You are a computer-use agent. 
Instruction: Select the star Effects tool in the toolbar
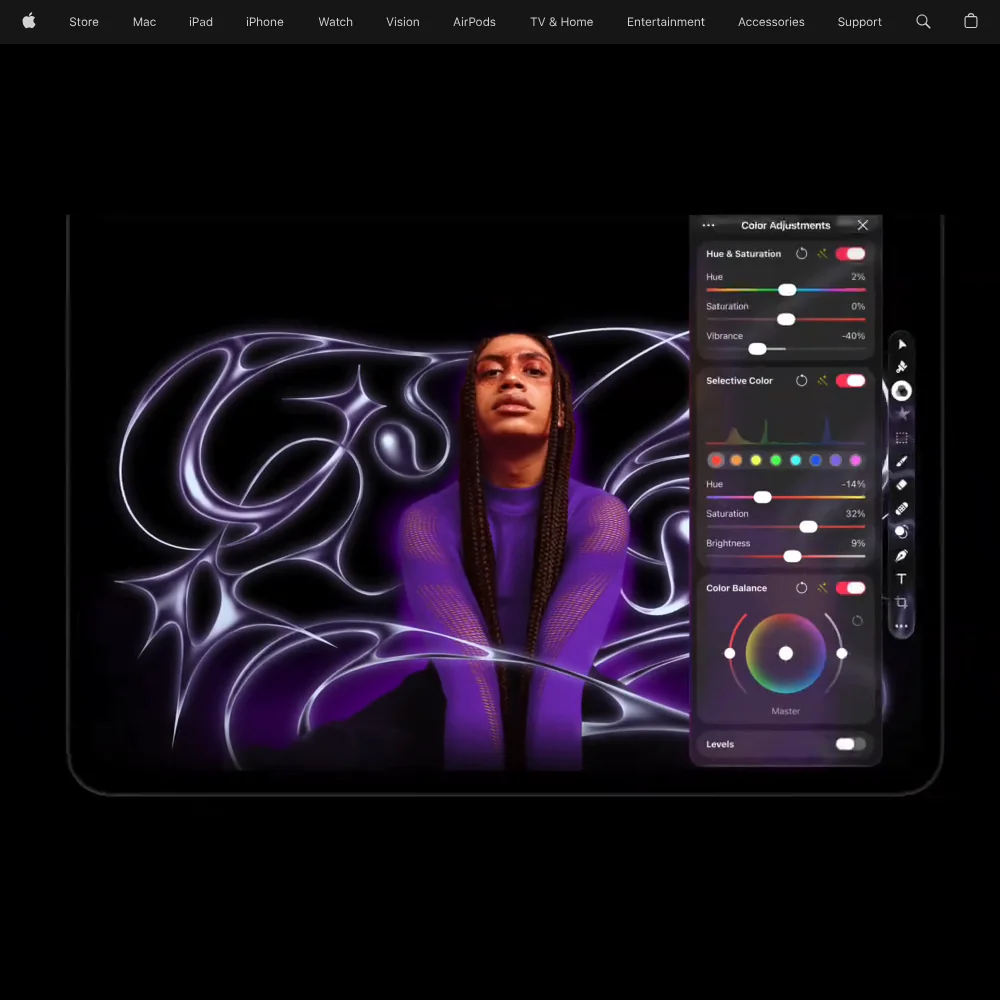902,415
